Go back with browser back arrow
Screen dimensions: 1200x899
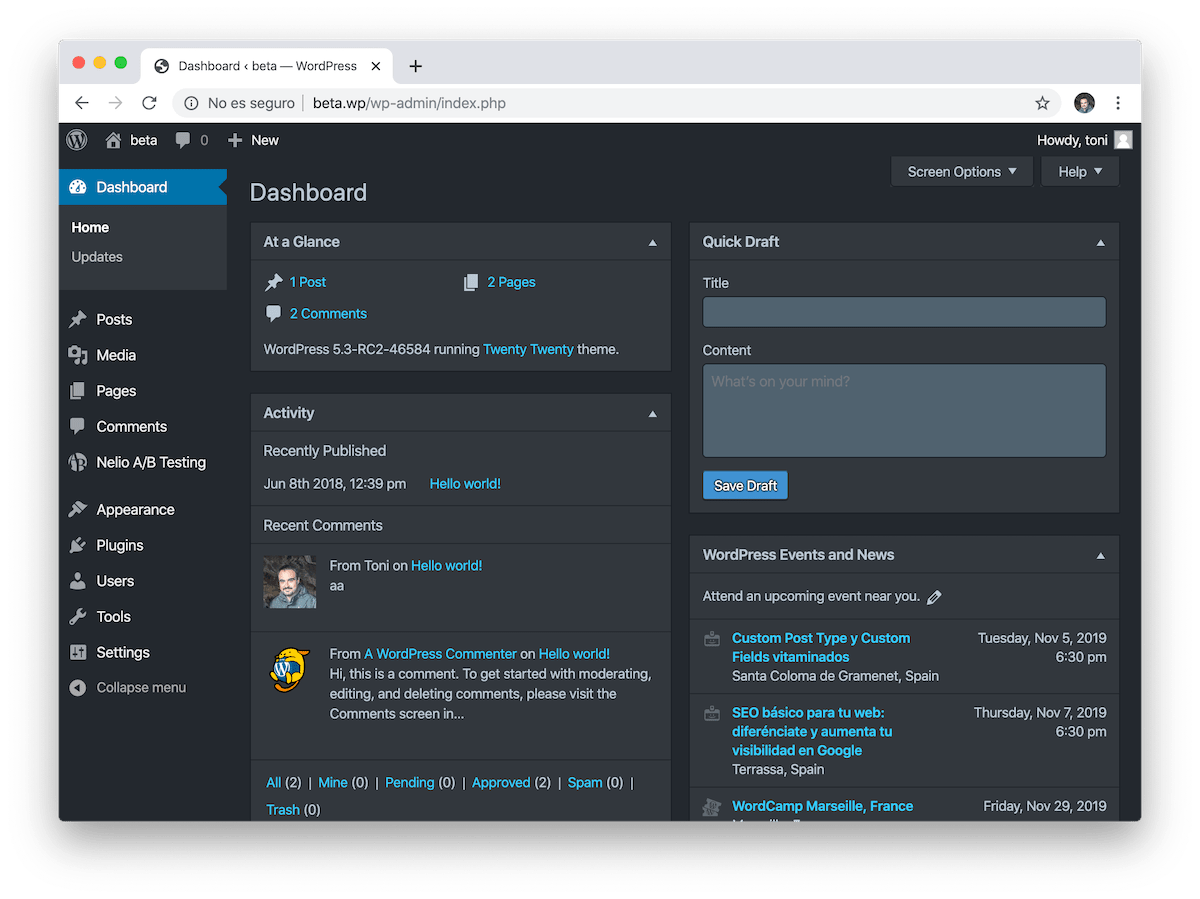click(x=82, y=103)
